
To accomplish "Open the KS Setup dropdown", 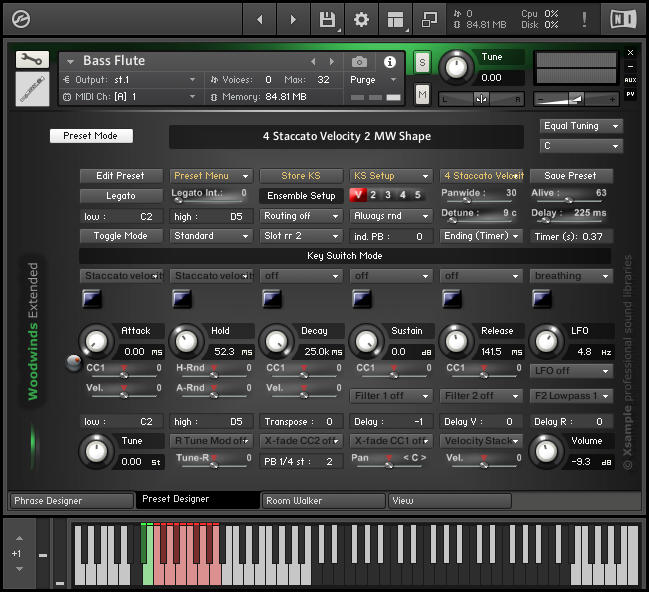I will click(x=391, y=176).
